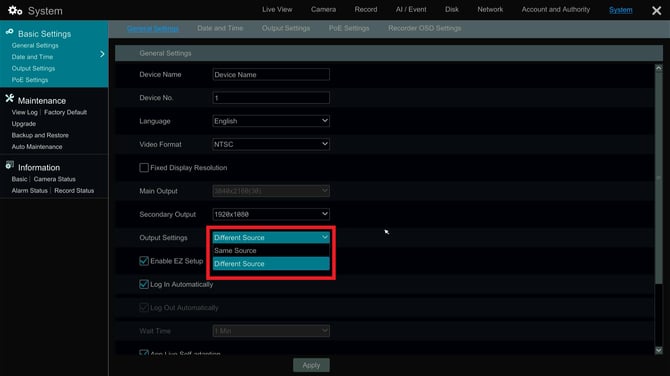Open PoE Settings in the sidebar
670x376 pixels.
(x=30, y=80)
